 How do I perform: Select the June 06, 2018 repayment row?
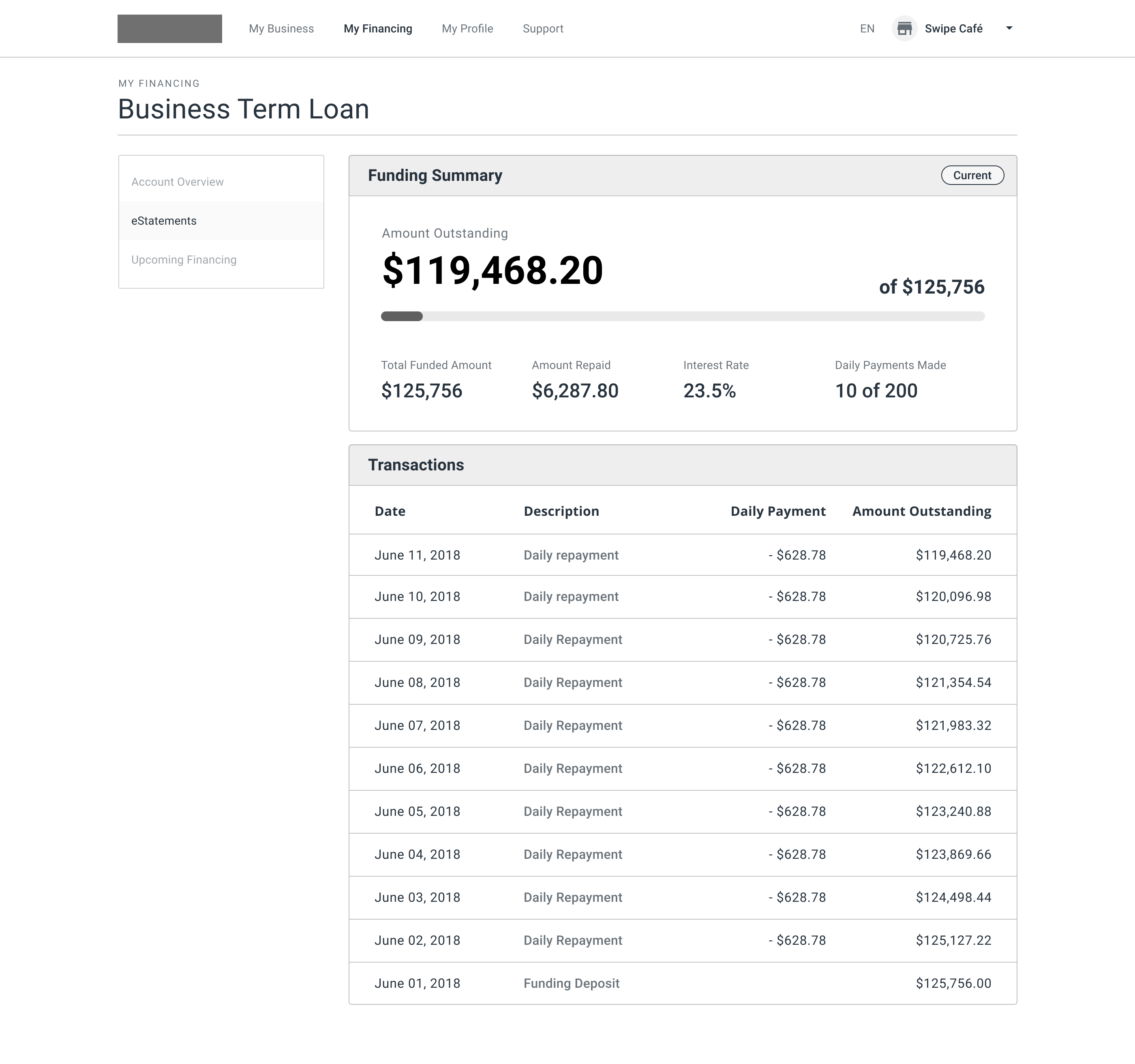(x=682, y=768)
